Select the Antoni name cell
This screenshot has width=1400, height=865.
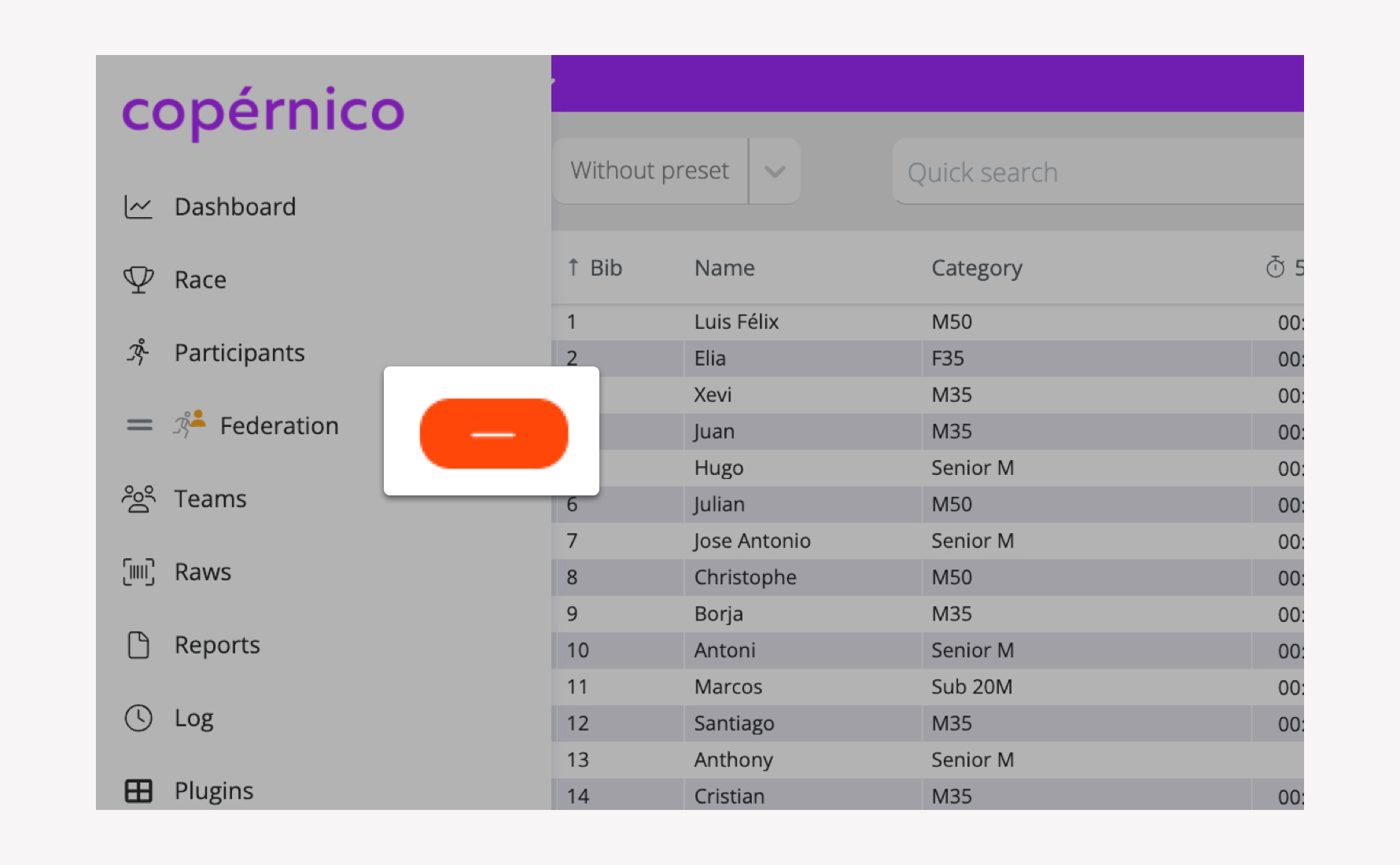click(x=802, y=650)
